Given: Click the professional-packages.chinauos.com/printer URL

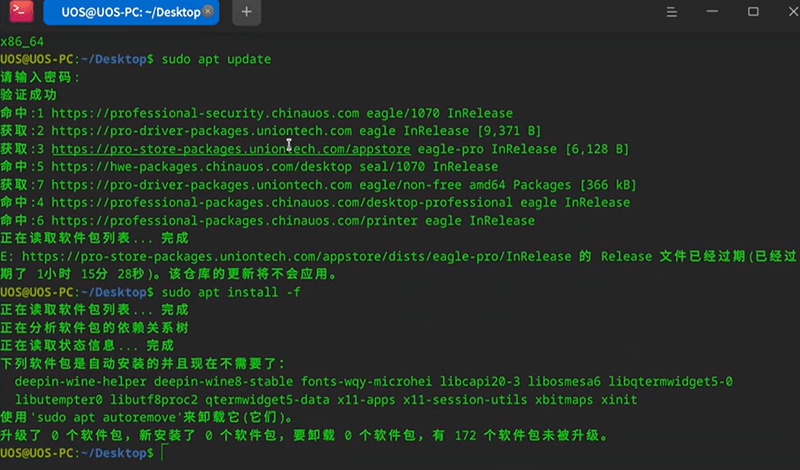Looking at the screenshot, I should click(234, 221).
